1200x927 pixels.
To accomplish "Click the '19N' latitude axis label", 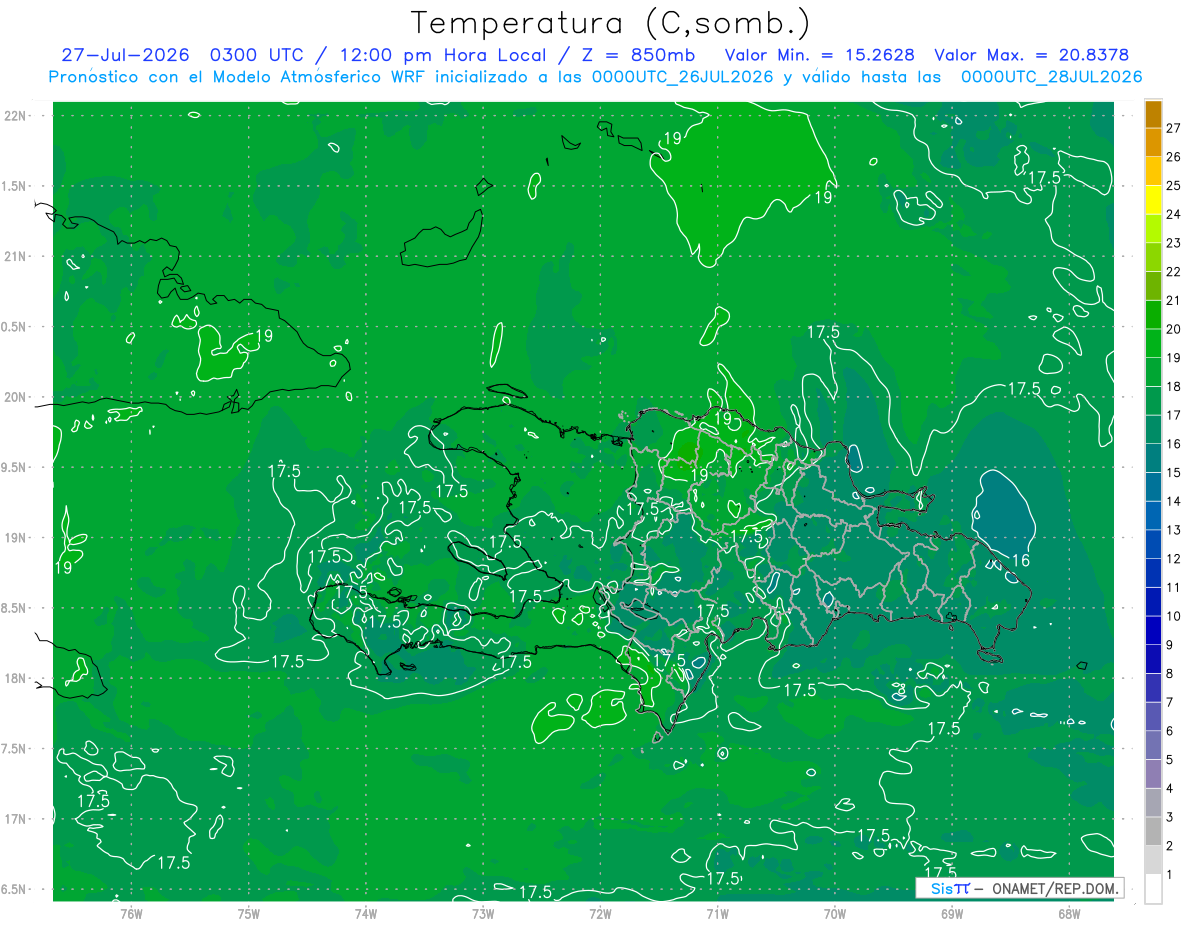I will click(x=16, y=538).
